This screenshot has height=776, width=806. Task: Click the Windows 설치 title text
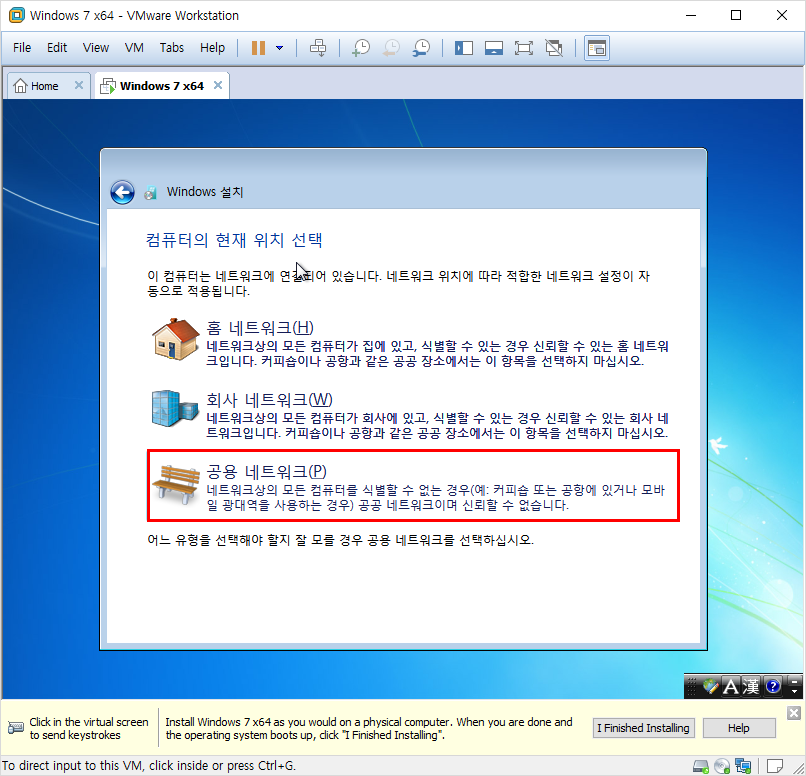[x=205, y=192]
